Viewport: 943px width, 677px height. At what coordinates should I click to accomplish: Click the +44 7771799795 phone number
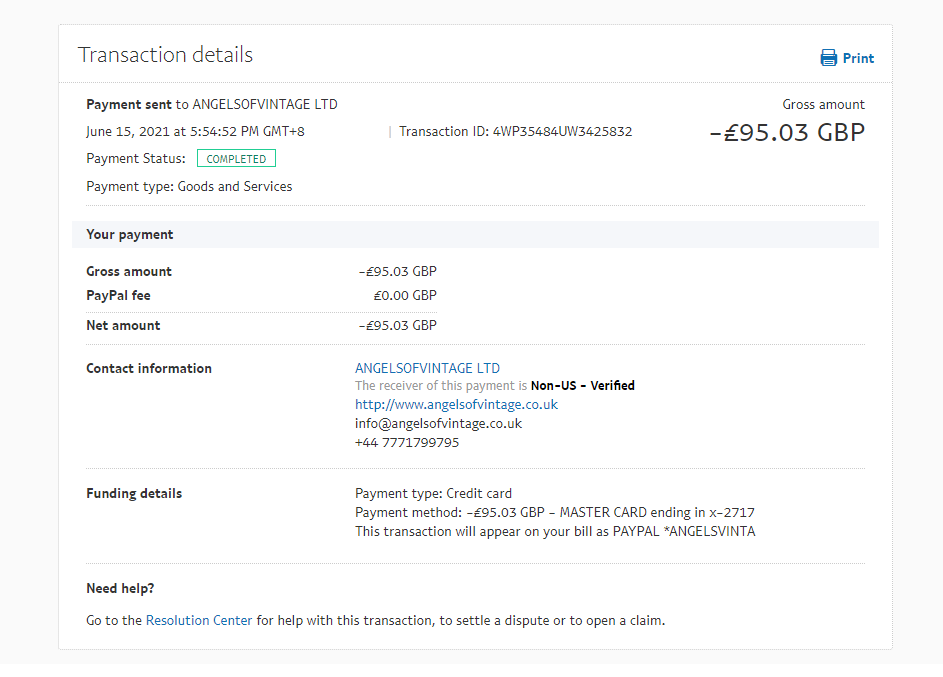[x=407, y=442]
